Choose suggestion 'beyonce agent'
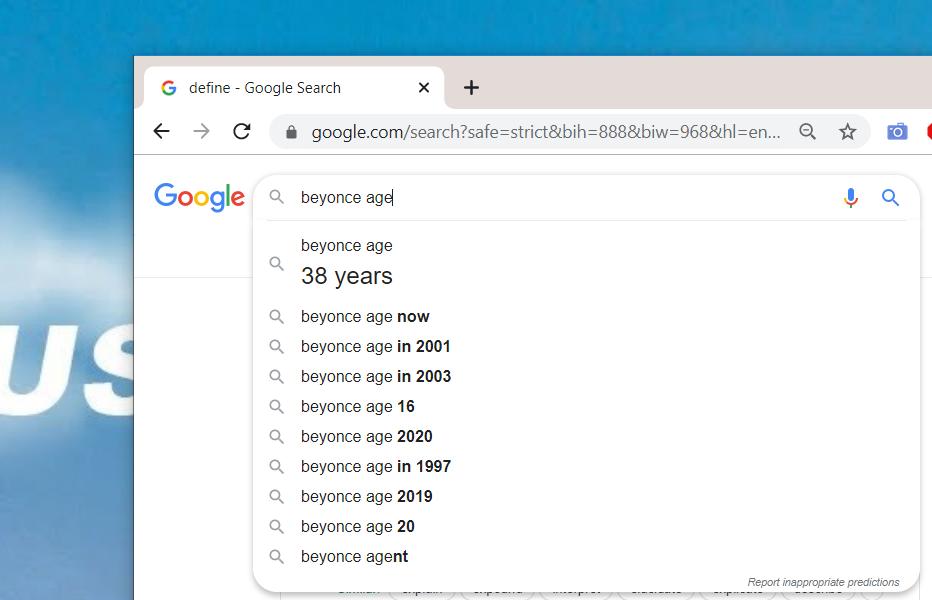This screenshot has width=932, height=600. 586,557
